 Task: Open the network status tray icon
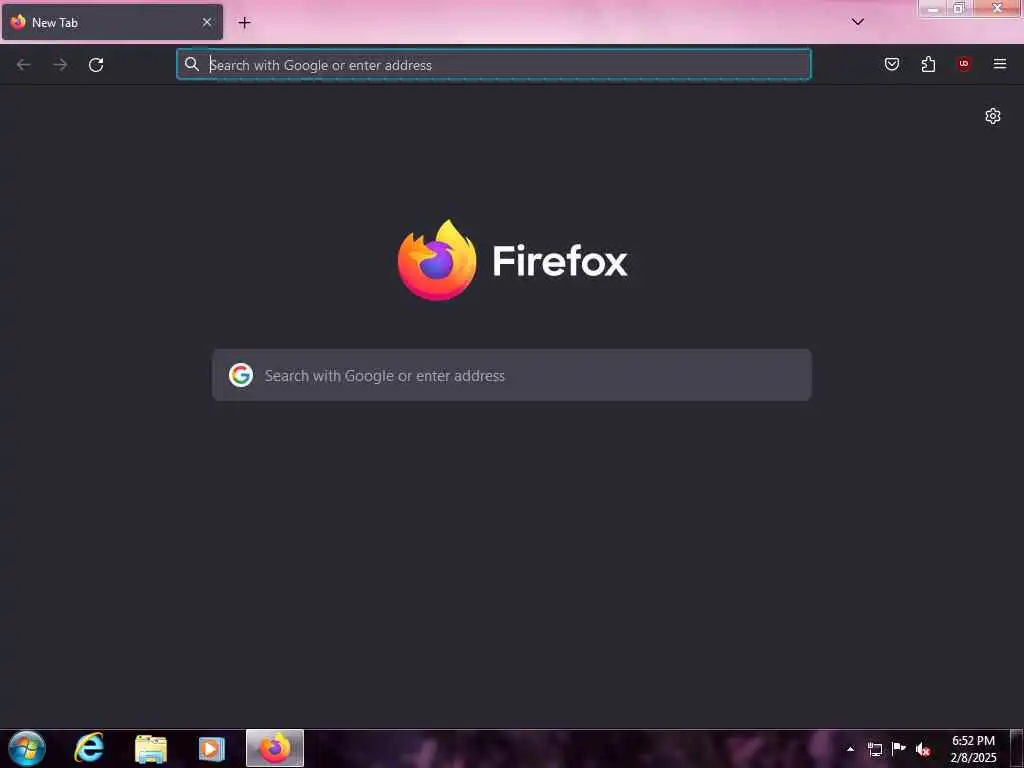pyautogui.click(x=874, y=749)
